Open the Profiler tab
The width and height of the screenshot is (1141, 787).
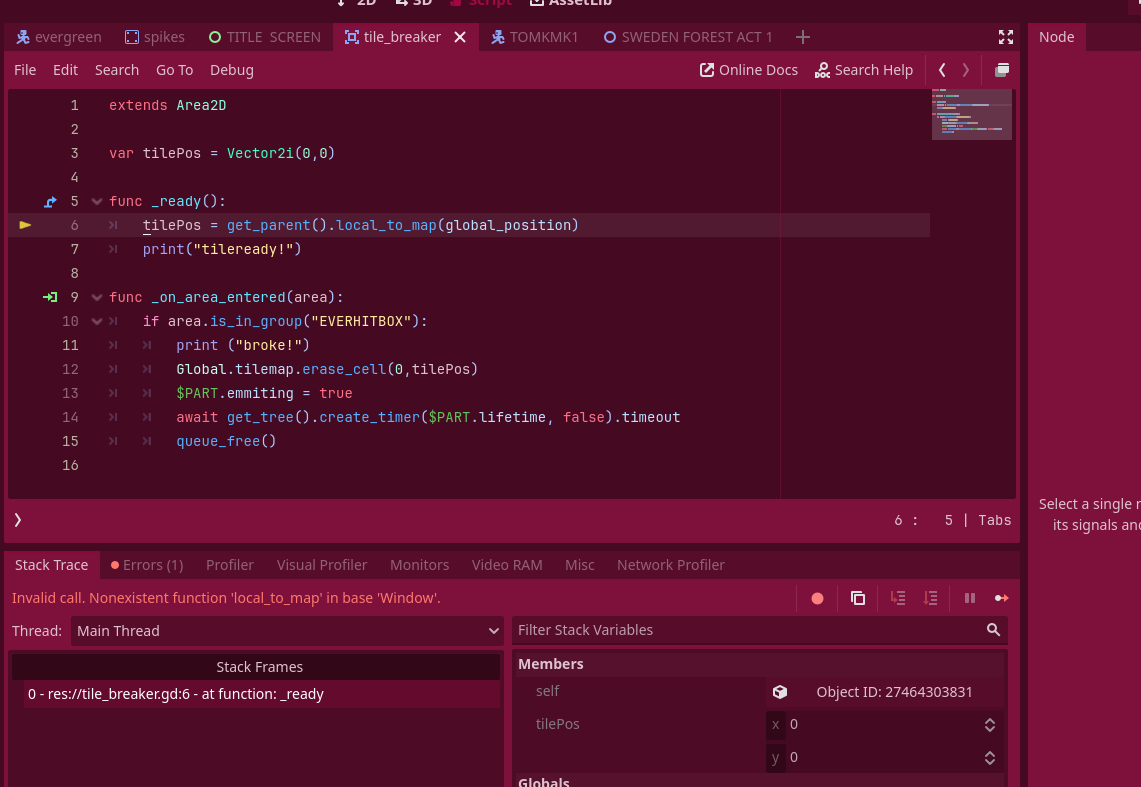coord(230,565)
